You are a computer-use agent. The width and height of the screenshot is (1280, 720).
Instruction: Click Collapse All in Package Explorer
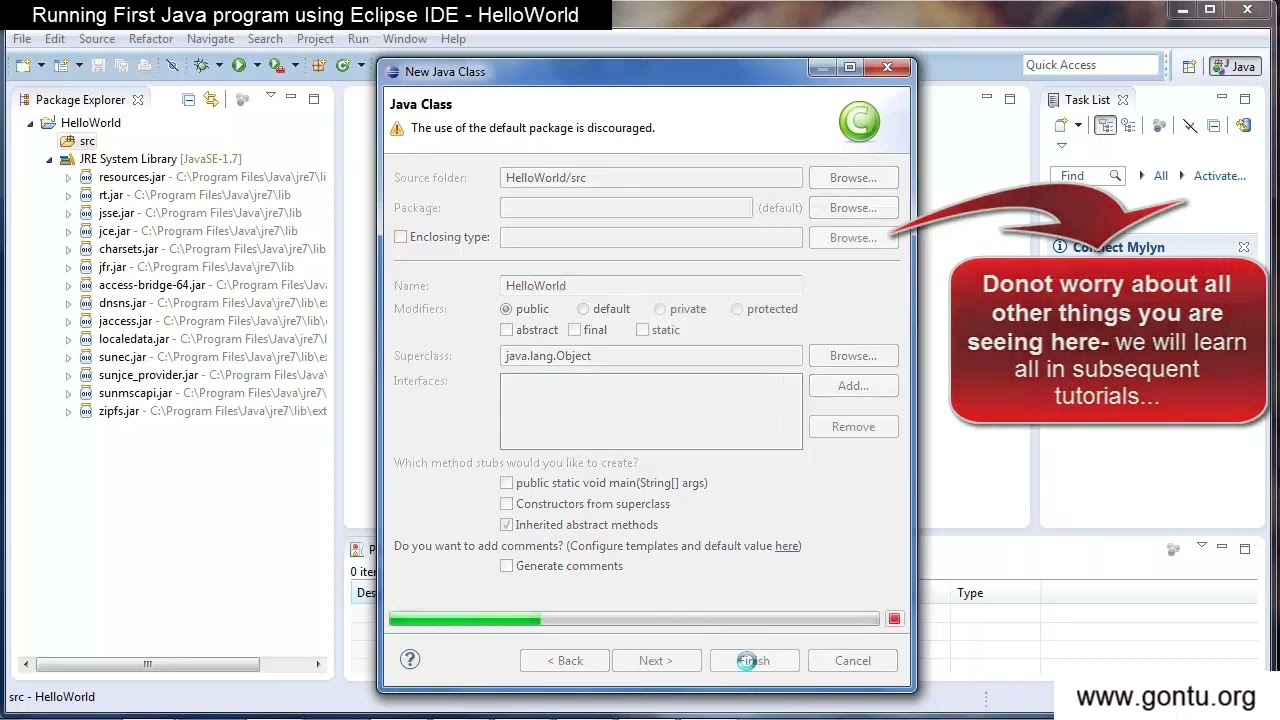coord(188,100)
